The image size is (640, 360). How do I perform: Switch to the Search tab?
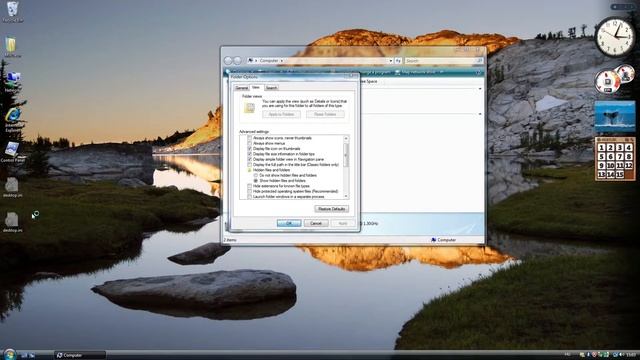tap(271, 88)
